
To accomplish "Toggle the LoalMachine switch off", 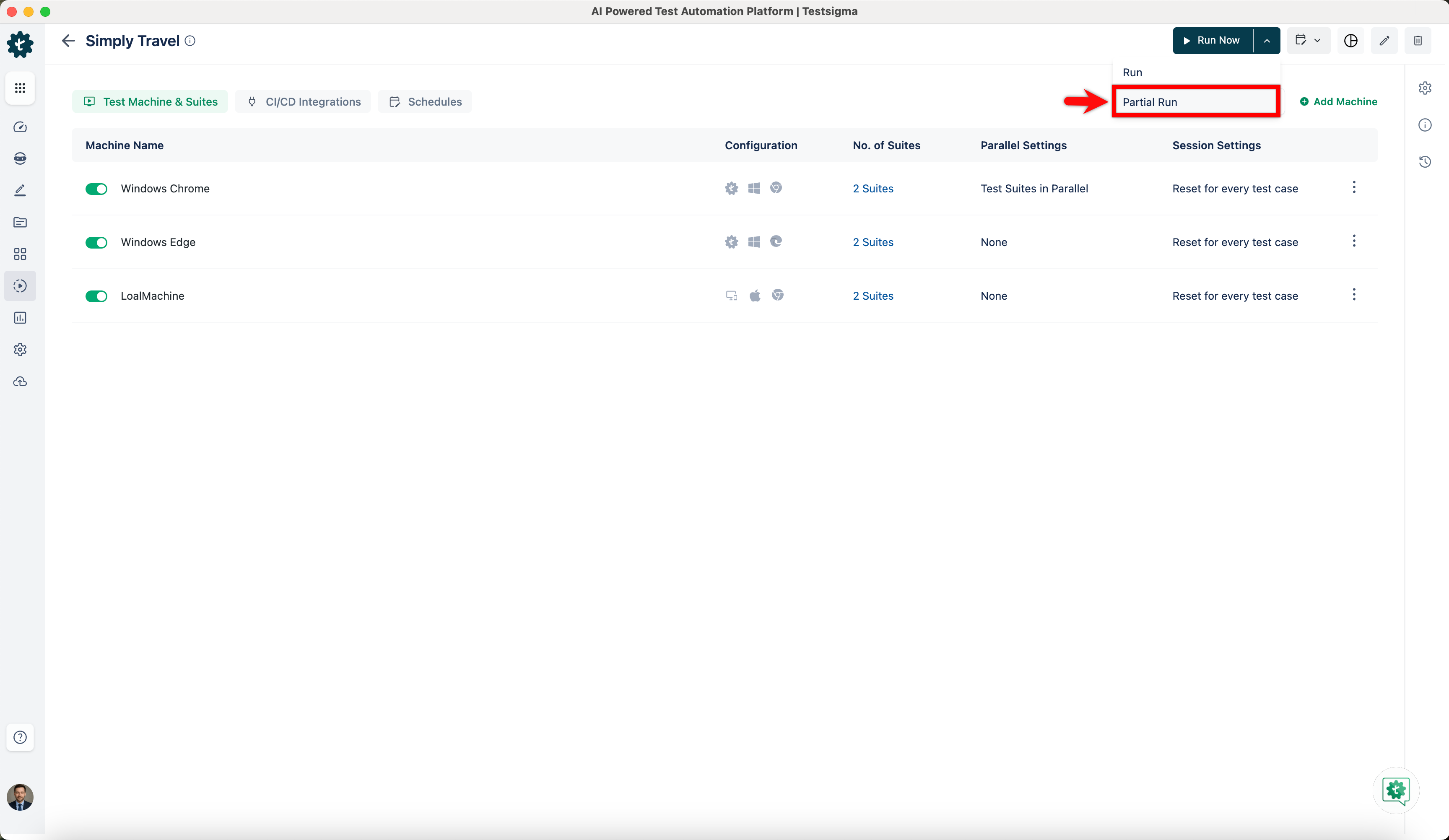I will pos(96,296).
